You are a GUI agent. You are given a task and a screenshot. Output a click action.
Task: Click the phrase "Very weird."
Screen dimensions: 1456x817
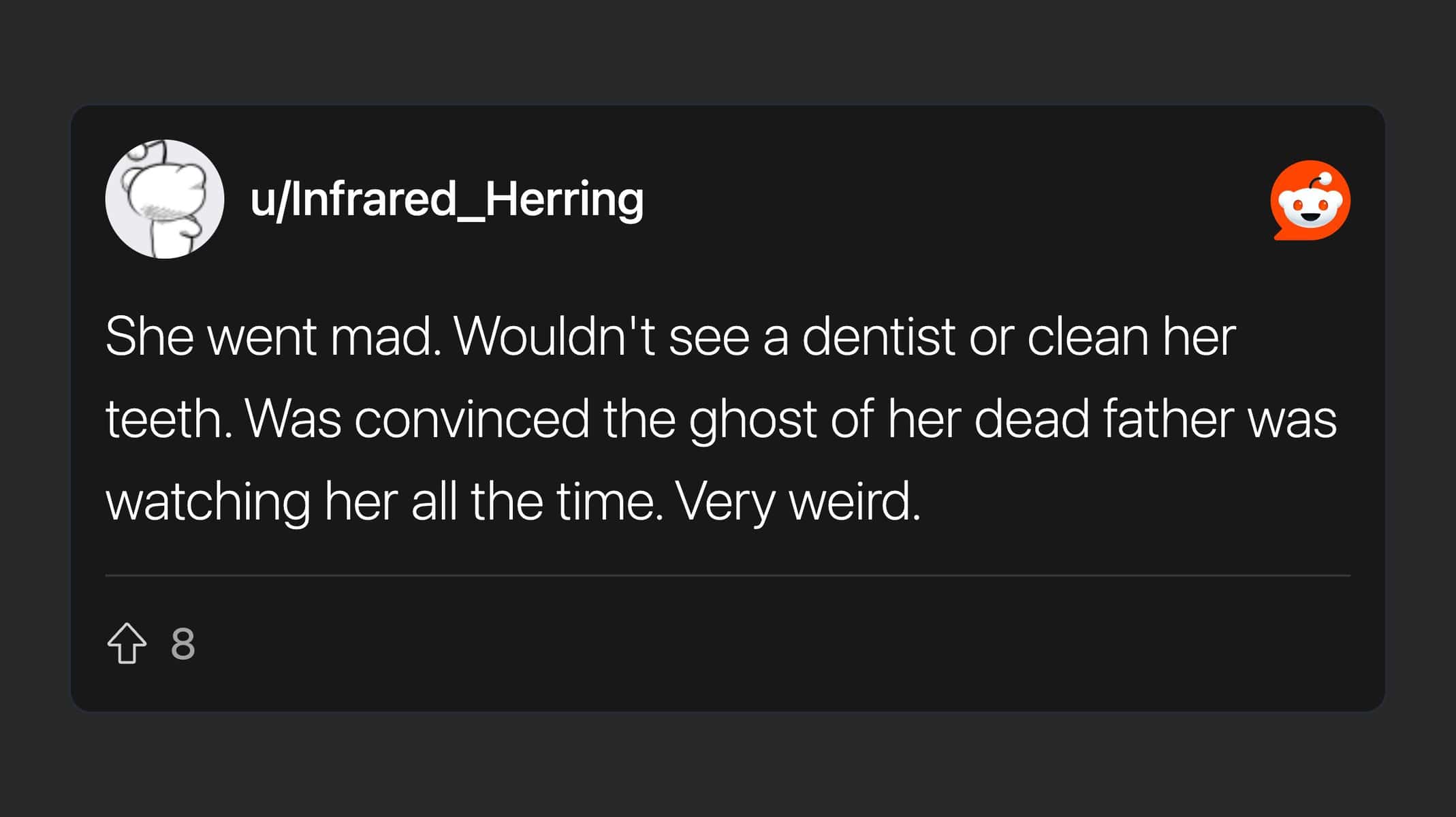tap(798, 502)
